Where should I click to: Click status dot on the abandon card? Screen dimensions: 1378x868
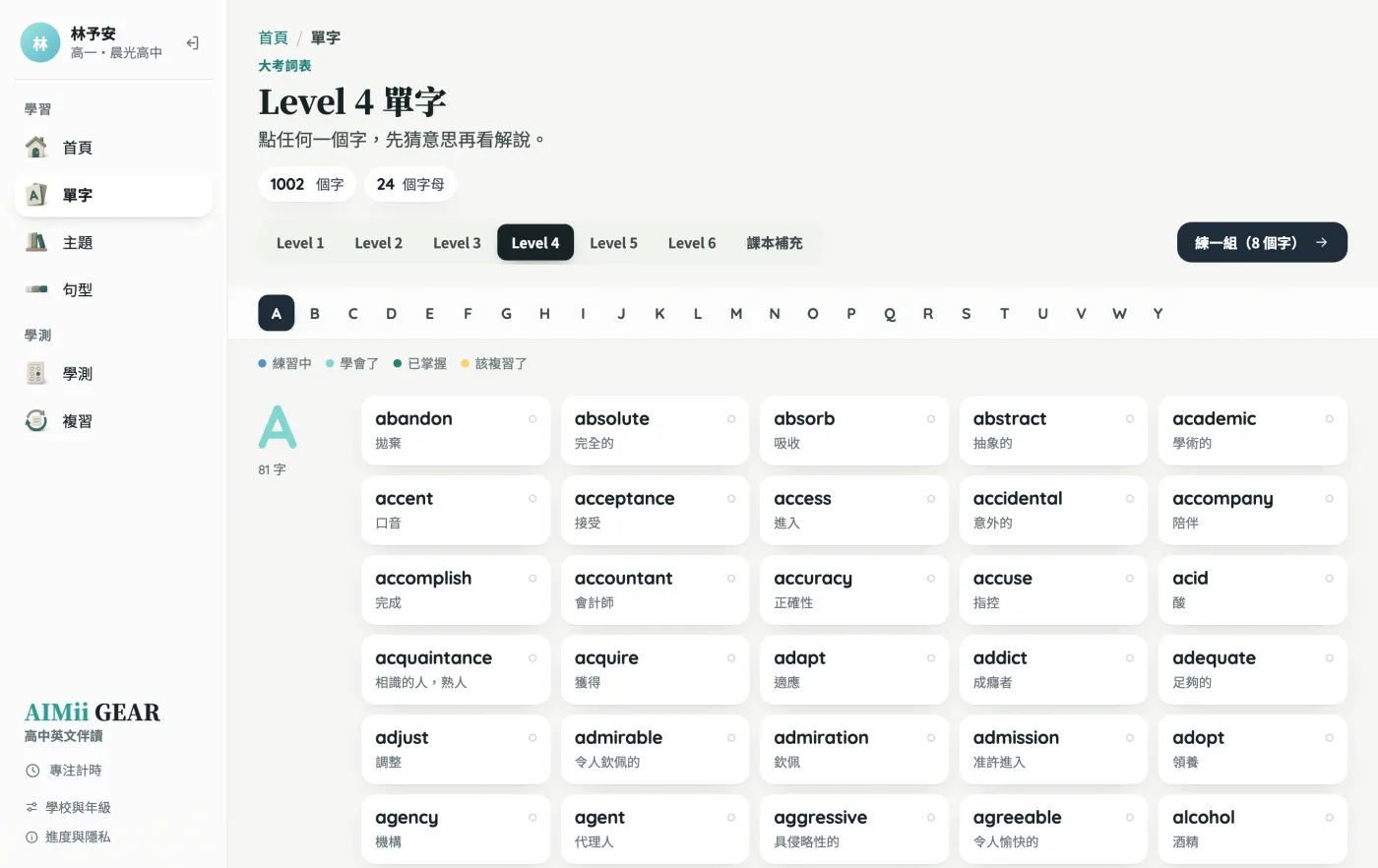(532, 419)
